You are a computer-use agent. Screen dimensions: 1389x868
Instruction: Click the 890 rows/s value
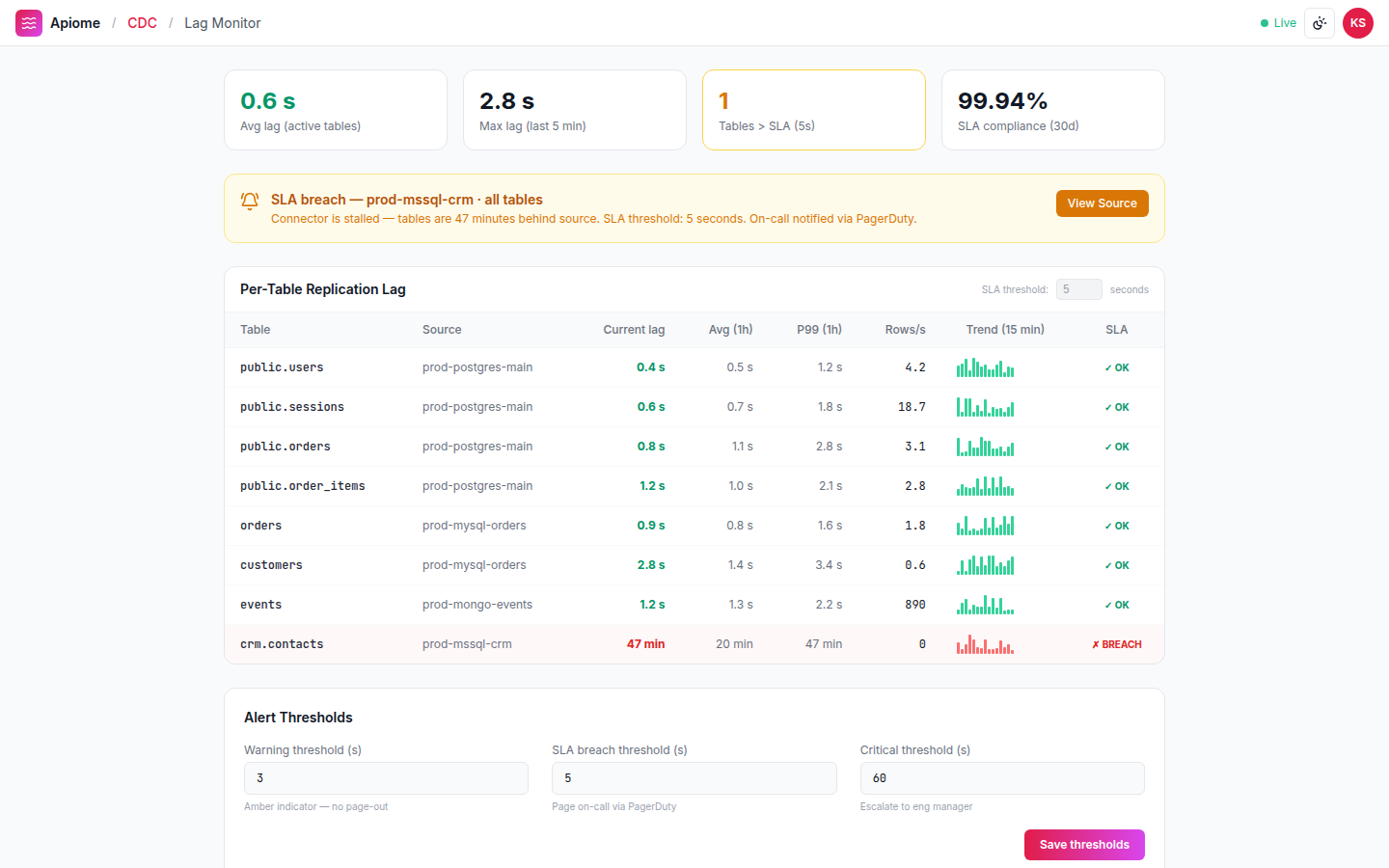coord(915,605)
